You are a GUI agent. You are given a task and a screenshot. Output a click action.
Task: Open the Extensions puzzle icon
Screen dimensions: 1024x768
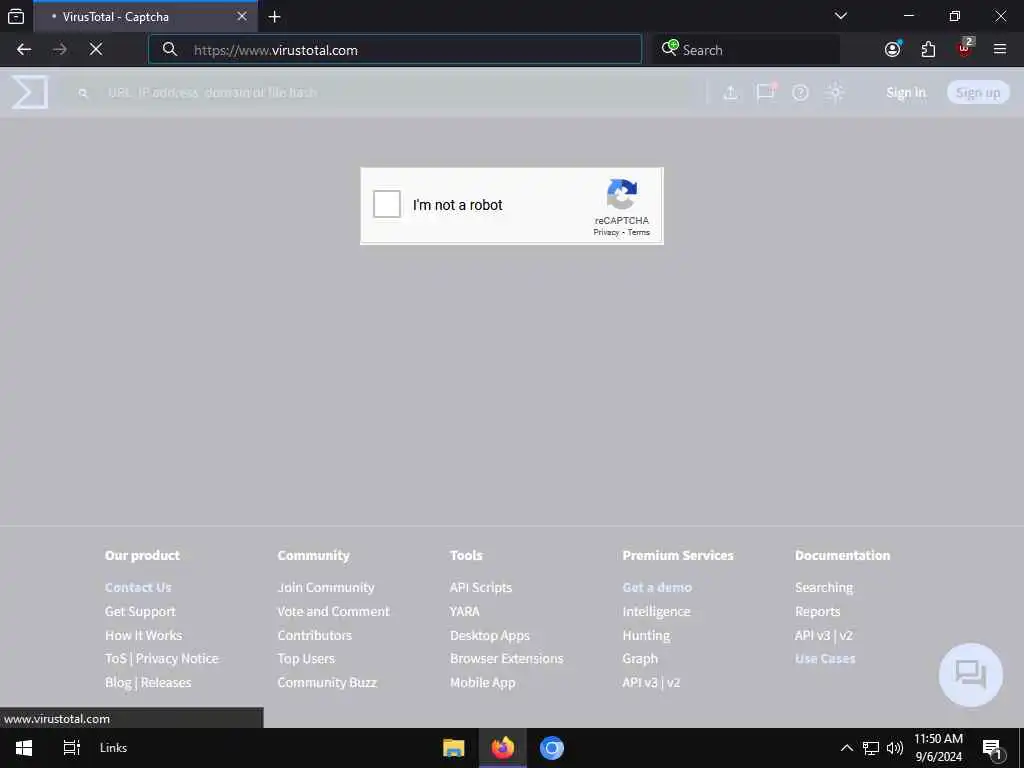pos(928,50)
